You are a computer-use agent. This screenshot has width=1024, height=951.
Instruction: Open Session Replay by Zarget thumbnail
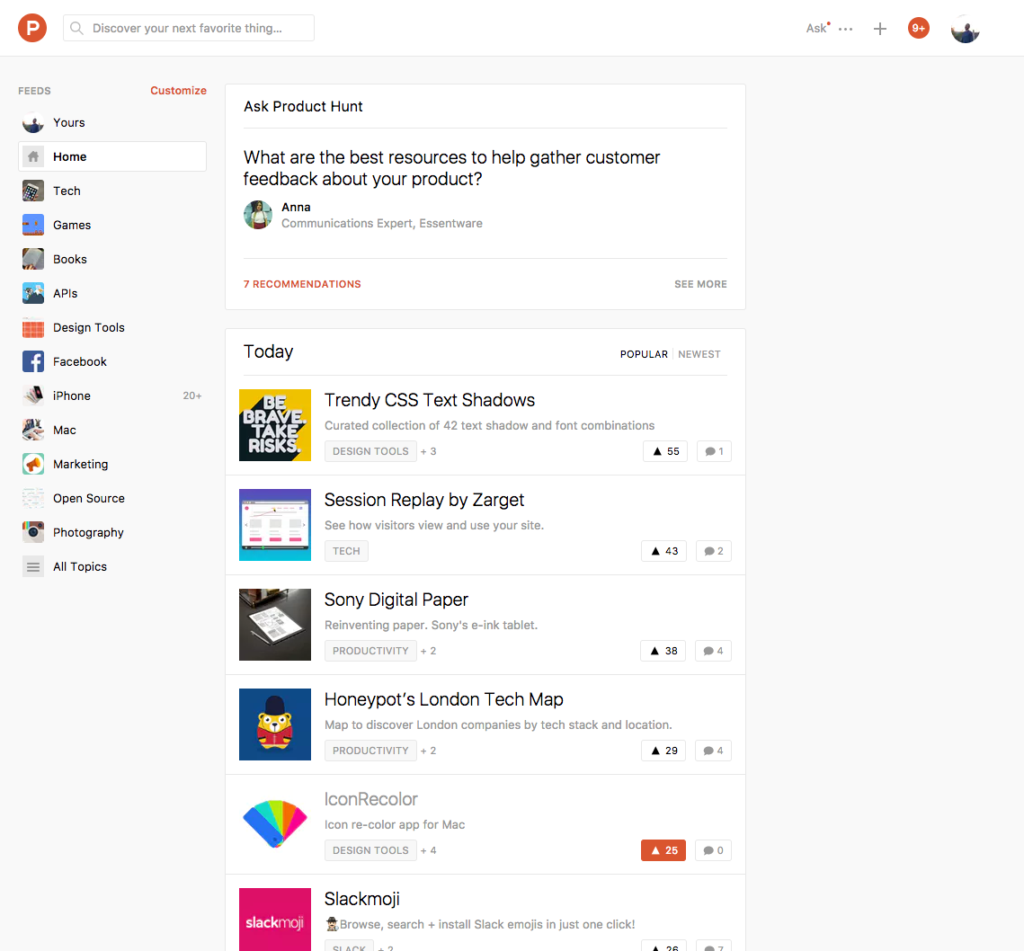(275, 525)
